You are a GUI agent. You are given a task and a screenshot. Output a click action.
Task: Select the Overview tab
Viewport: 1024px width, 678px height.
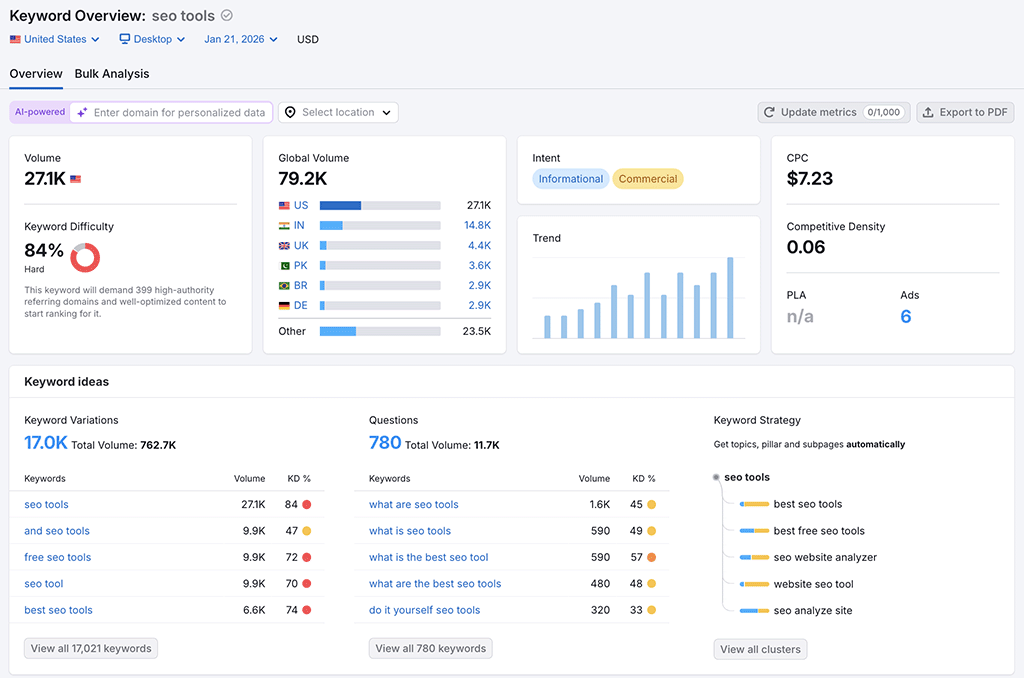coord(35,73)
